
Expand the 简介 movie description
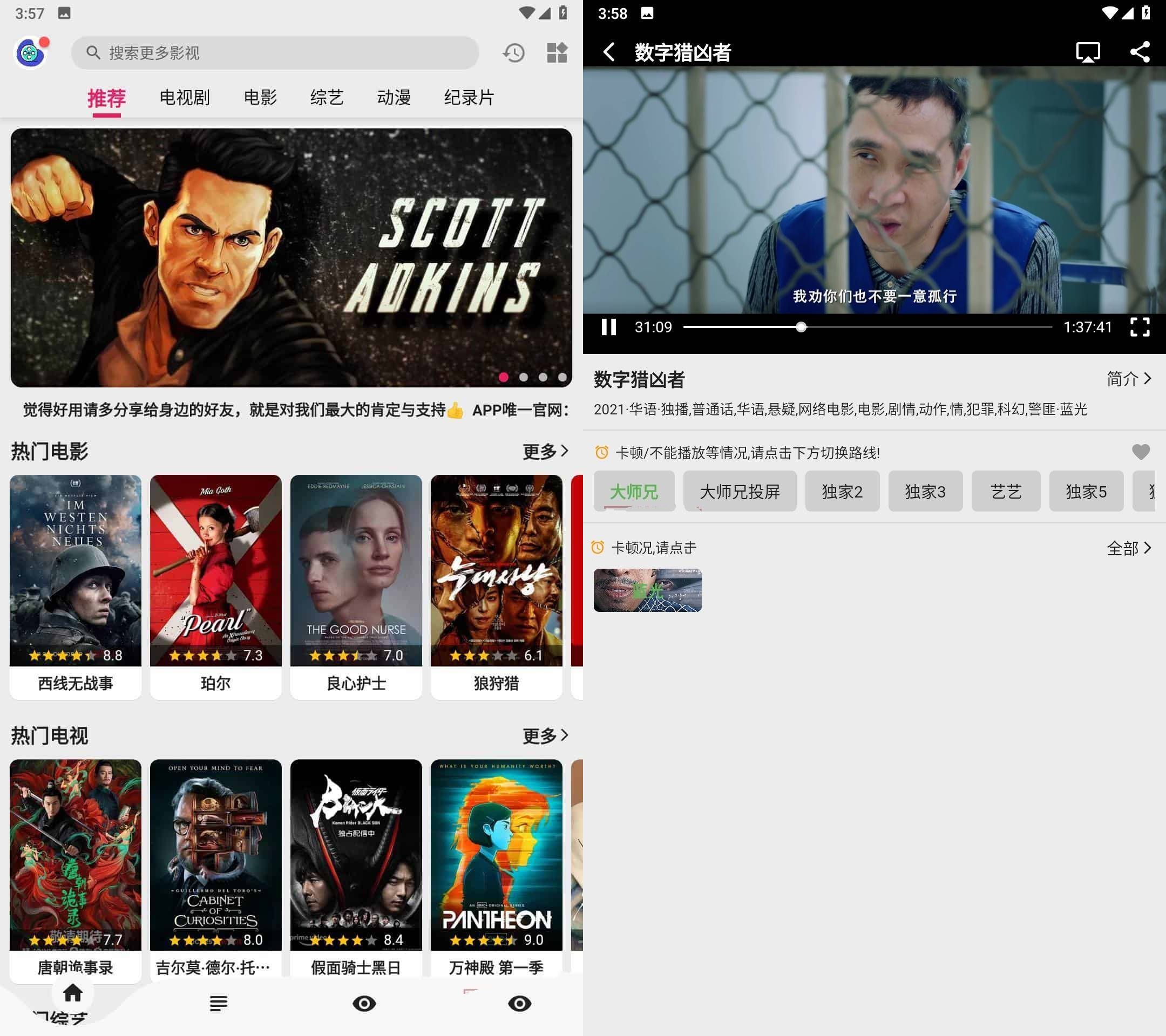point(1129,379)
